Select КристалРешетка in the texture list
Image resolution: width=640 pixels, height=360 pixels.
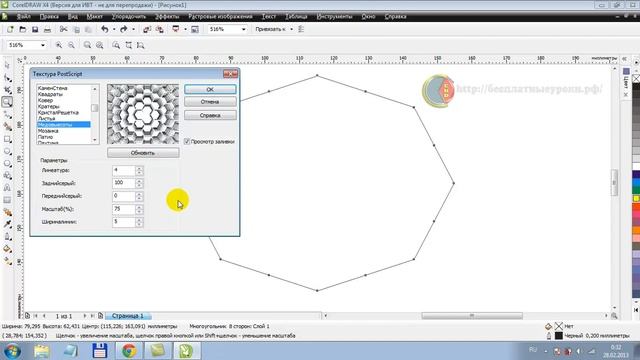[x=58, y=112]
